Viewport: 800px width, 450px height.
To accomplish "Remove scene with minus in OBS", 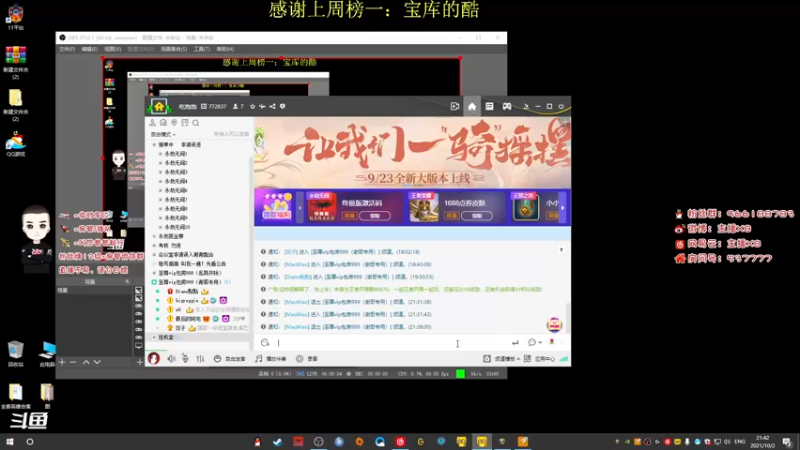I will click(x=73, y=362).
